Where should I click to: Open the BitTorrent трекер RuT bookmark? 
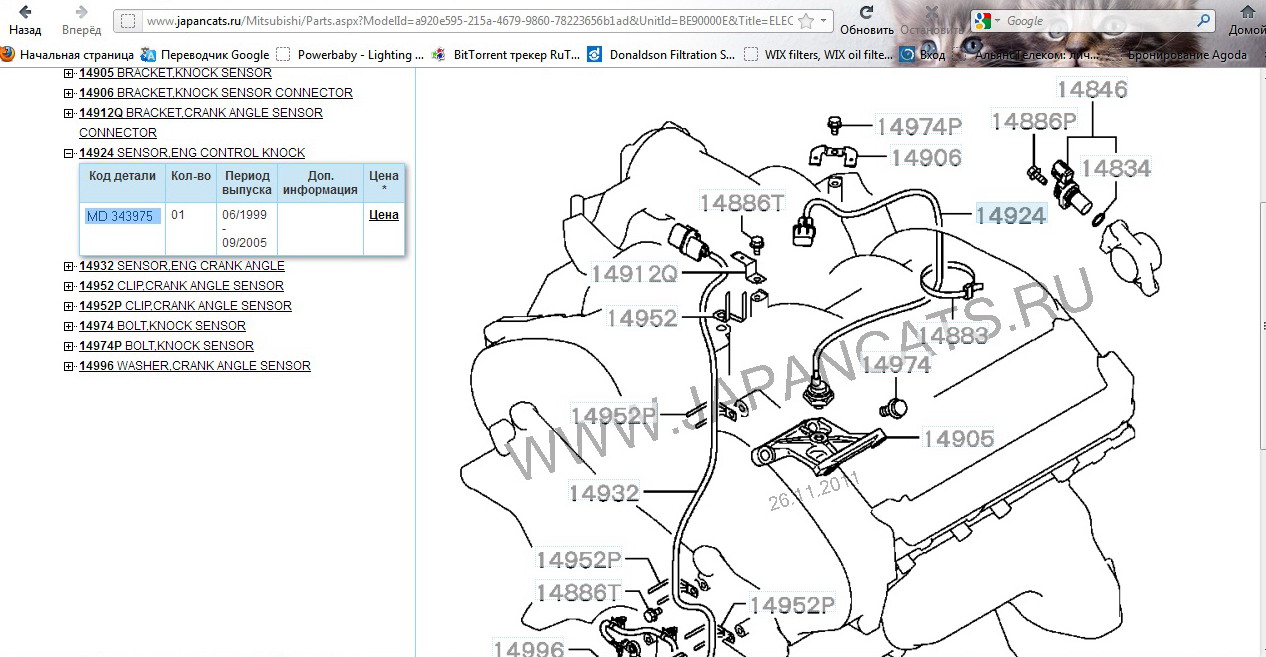click(x=506, y=55)
